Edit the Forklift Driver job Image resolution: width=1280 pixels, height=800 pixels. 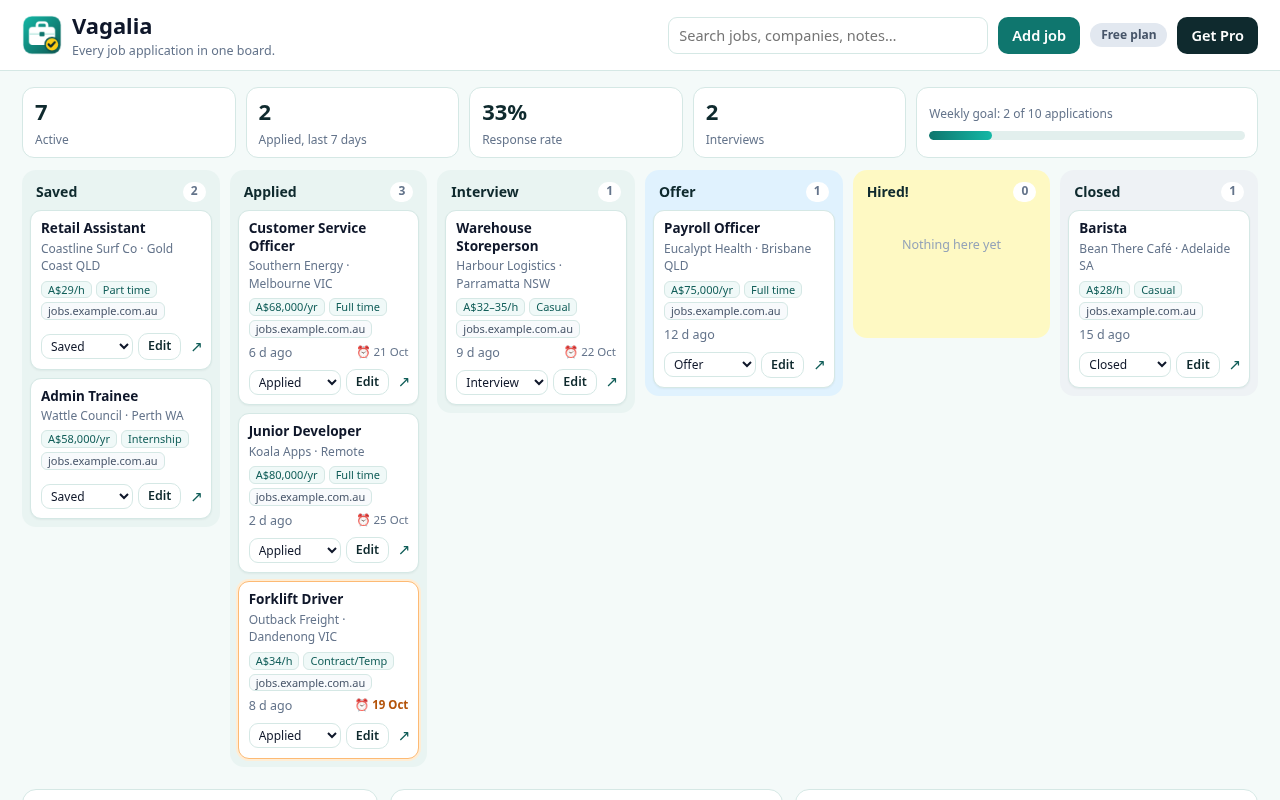[x=367, y=736]
